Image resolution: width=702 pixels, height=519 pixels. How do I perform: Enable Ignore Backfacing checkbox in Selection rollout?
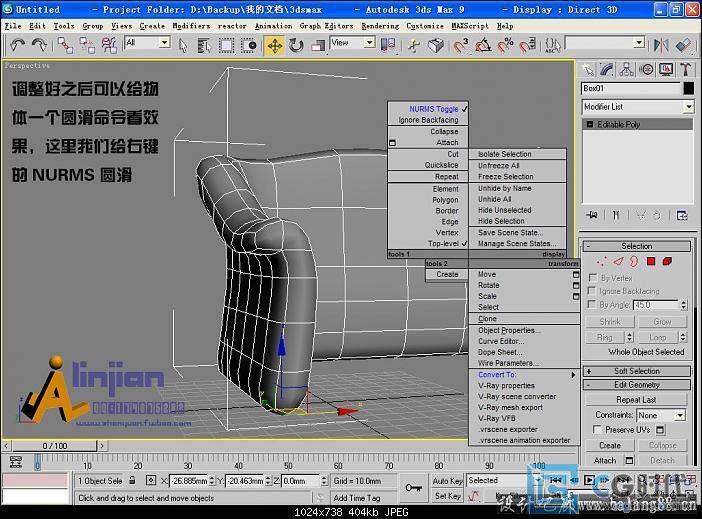pos(592,291)
